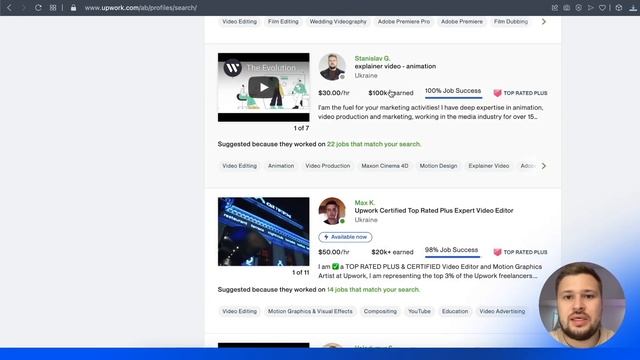This screenshot has height=360, width=640.
Task: Click the Top Rated Plus badge for Max K.
Action: tap(520, 252)
